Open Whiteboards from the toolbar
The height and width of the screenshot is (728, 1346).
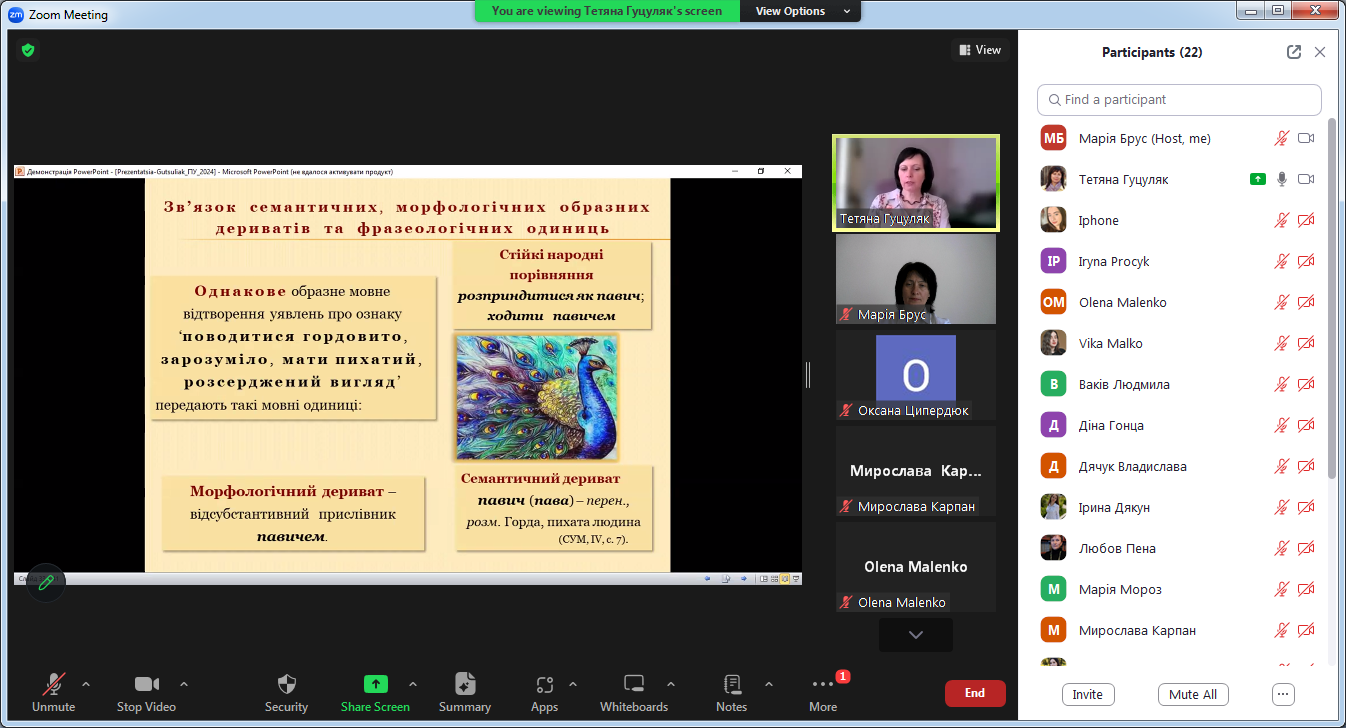pyautogui.click(x=633, y=685)
